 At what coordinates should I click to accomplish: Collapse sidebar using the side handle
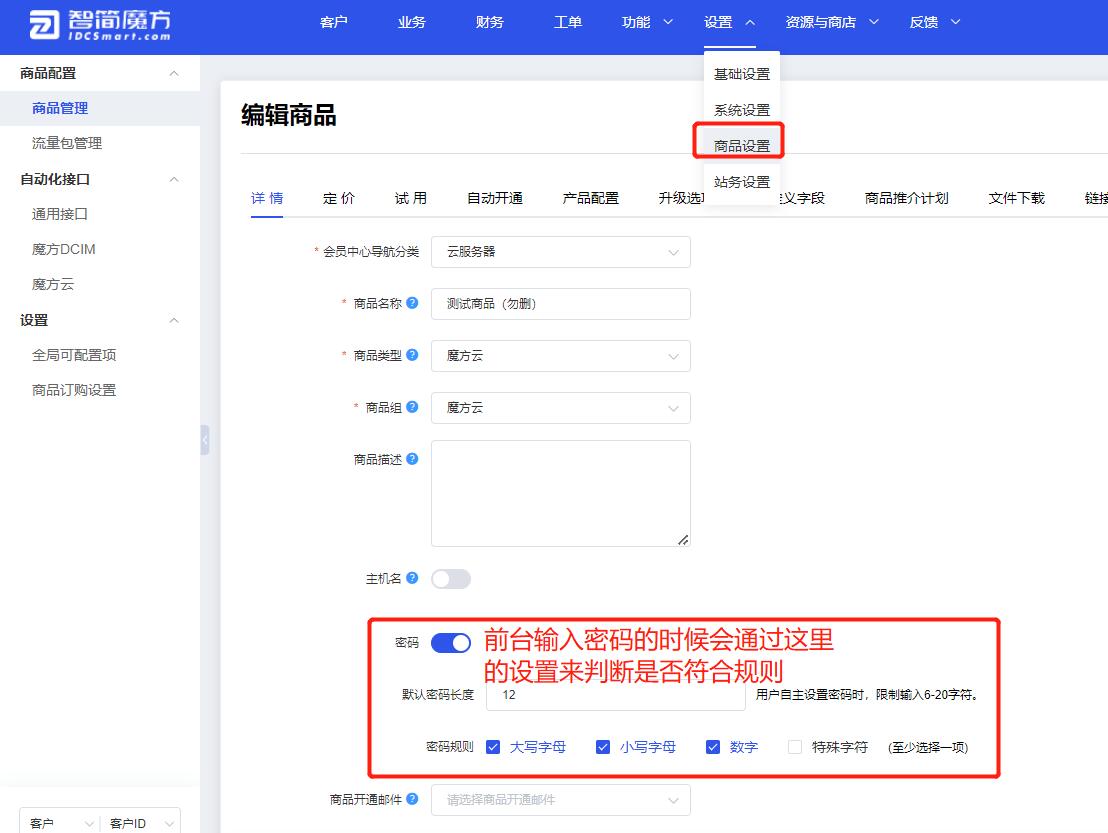coord(205,440)
